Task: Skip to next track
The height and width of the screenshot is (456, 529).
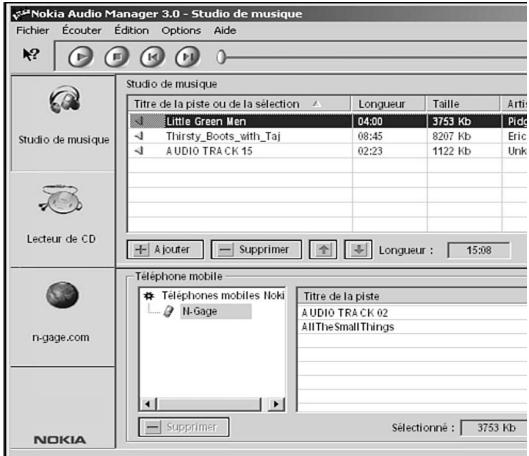Action: (x=188, y=57)
